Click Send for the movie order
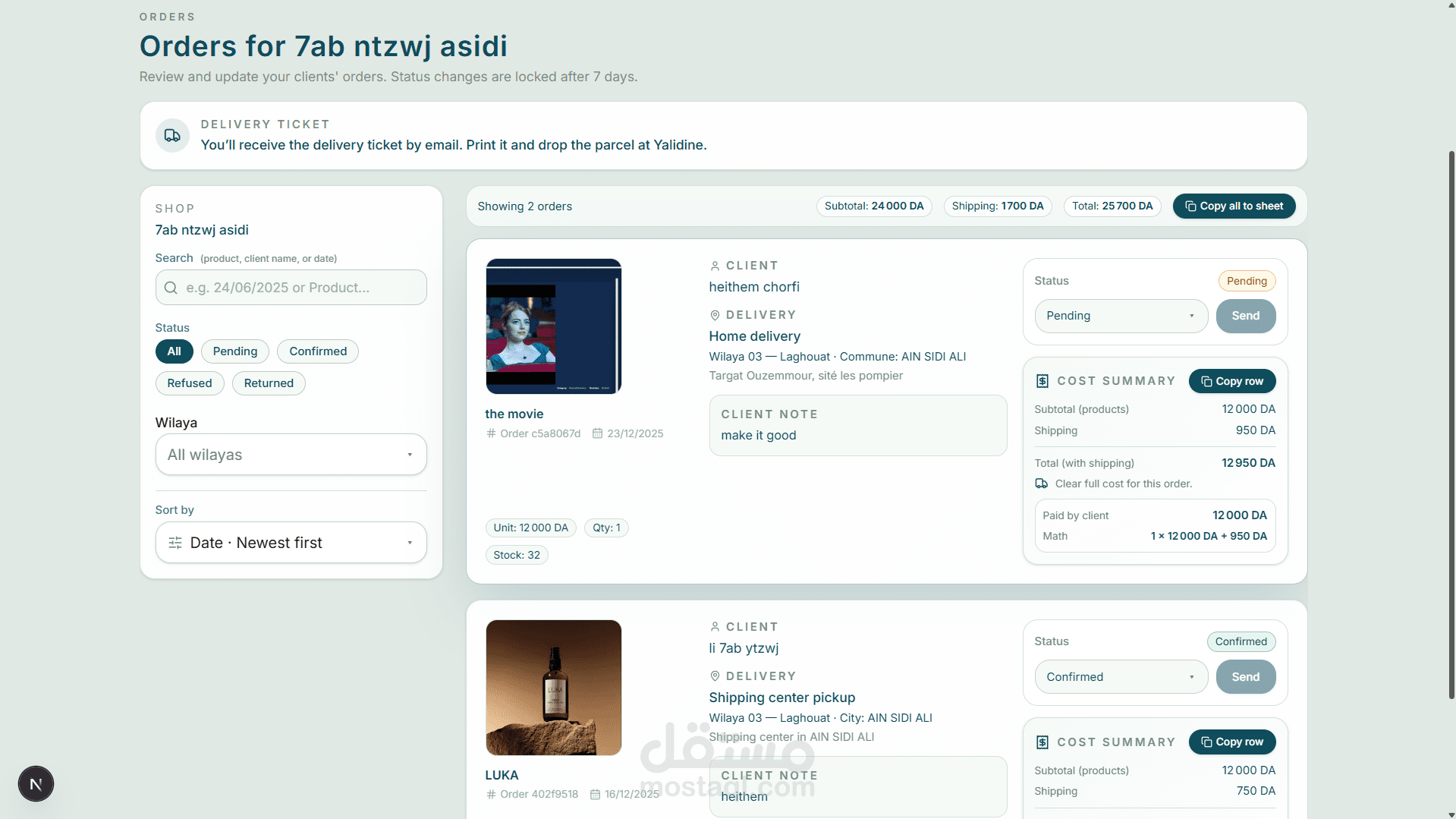 coord(1246,316)
